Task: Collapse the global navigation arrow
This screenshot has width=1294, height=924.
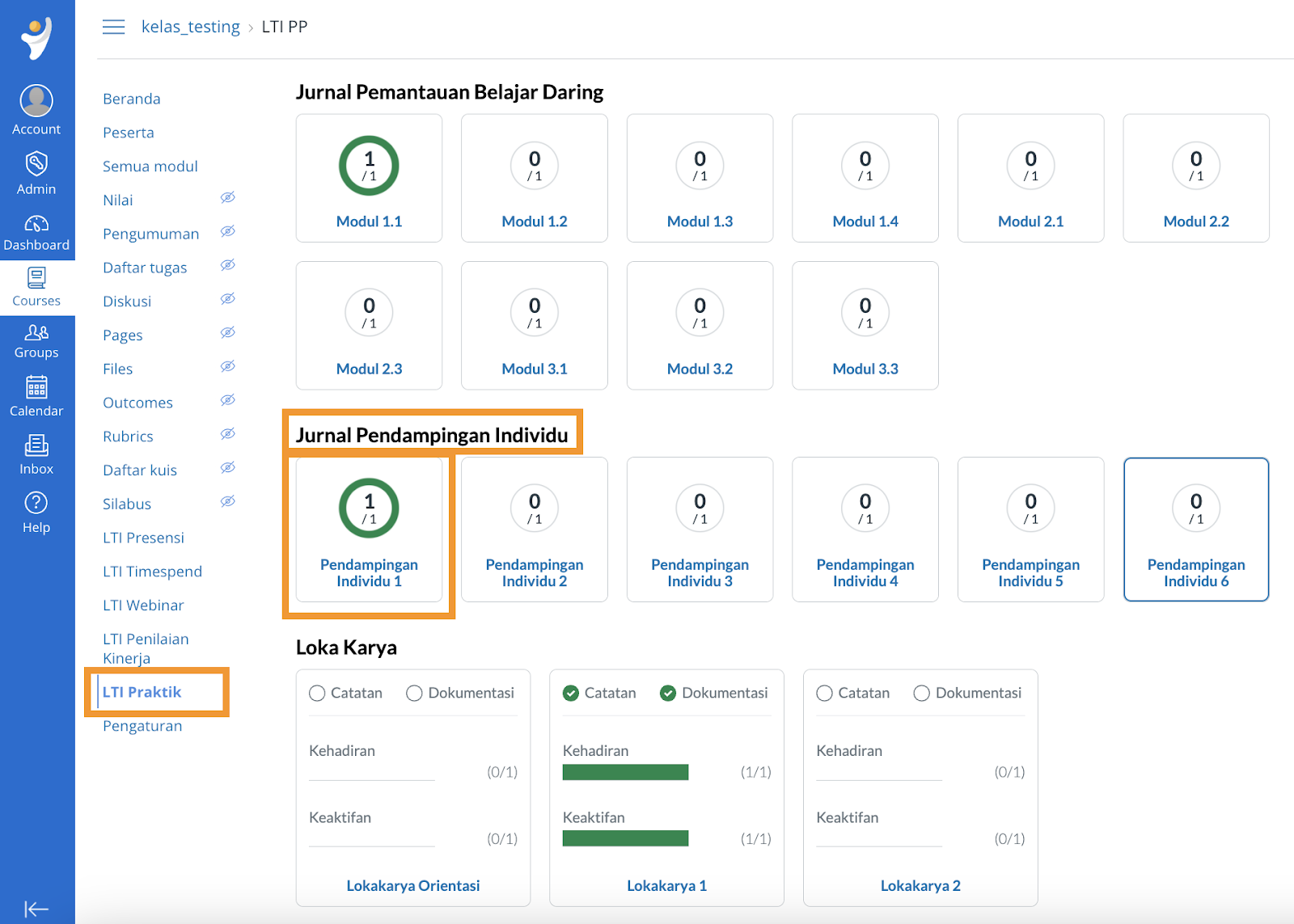Action: [x=36, y=909]
